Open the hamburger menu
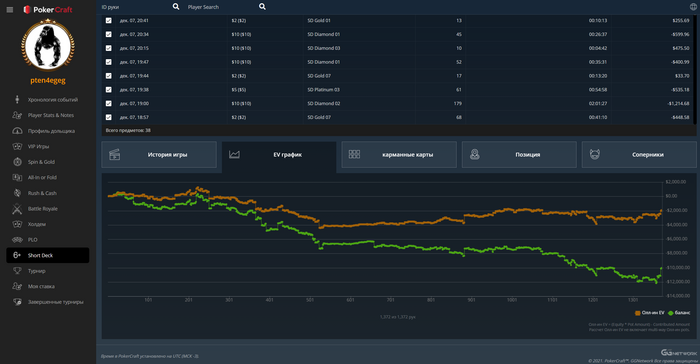This screenshot has height=364, width=700. 9,9
